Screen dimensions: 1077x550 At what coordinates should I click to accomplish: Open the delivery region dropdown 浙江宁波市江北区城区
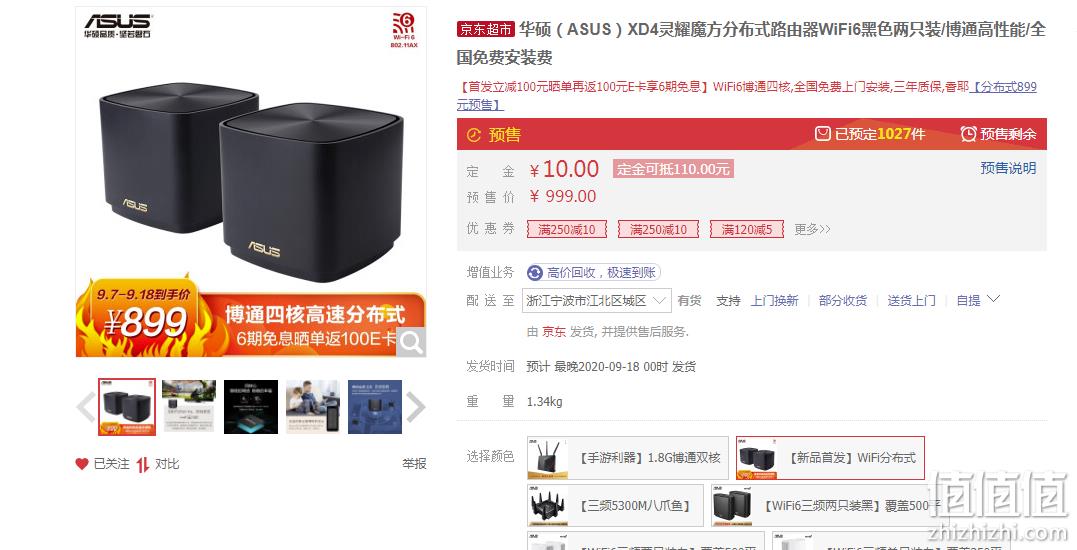click(597, 301)
